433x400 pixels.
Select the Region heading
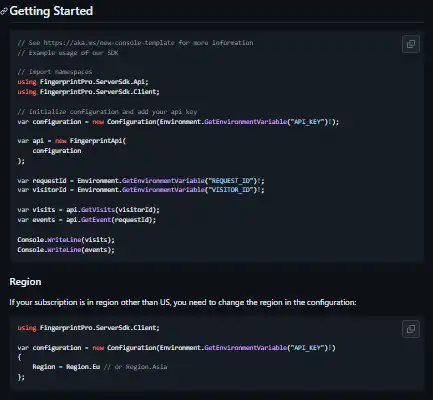(25, 282)
